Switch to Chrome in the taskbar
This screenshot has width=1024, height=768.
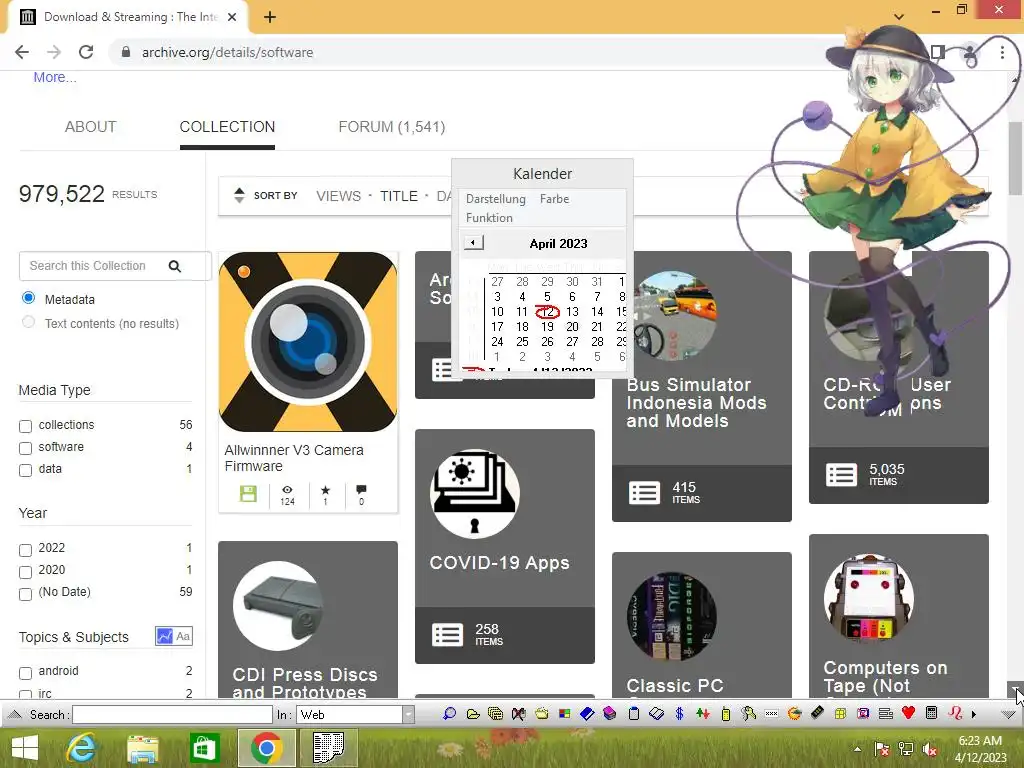click(265, 748)
